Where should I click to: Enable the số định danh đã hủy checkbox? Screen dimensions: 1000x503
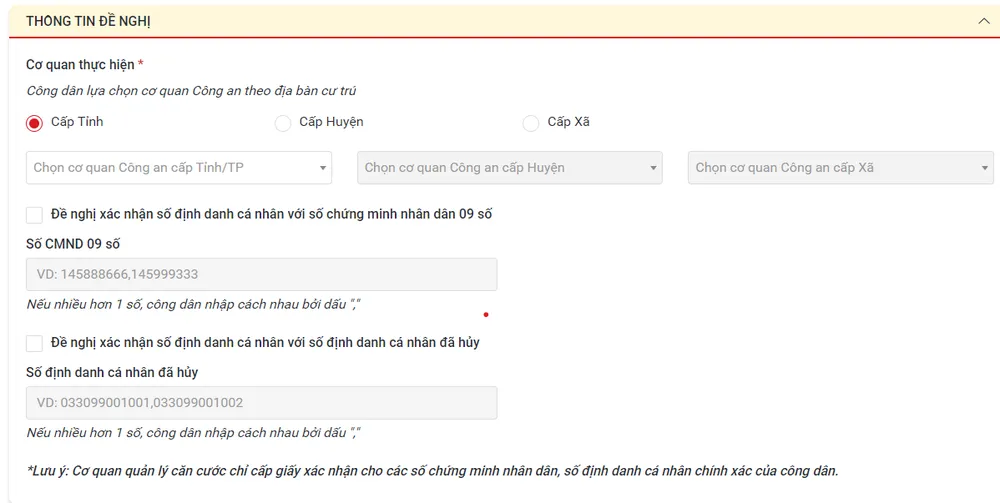(x=35, y=343)
